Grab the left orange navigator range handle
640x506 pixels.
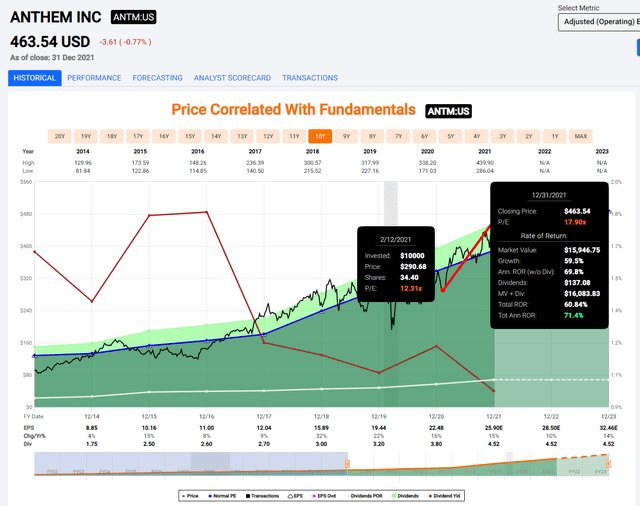tap(347, 464)
